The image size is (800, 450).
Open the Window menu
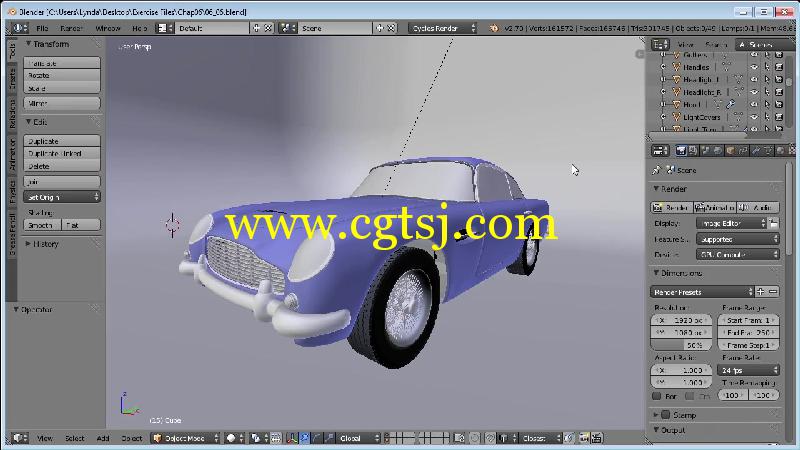[108, 28]
